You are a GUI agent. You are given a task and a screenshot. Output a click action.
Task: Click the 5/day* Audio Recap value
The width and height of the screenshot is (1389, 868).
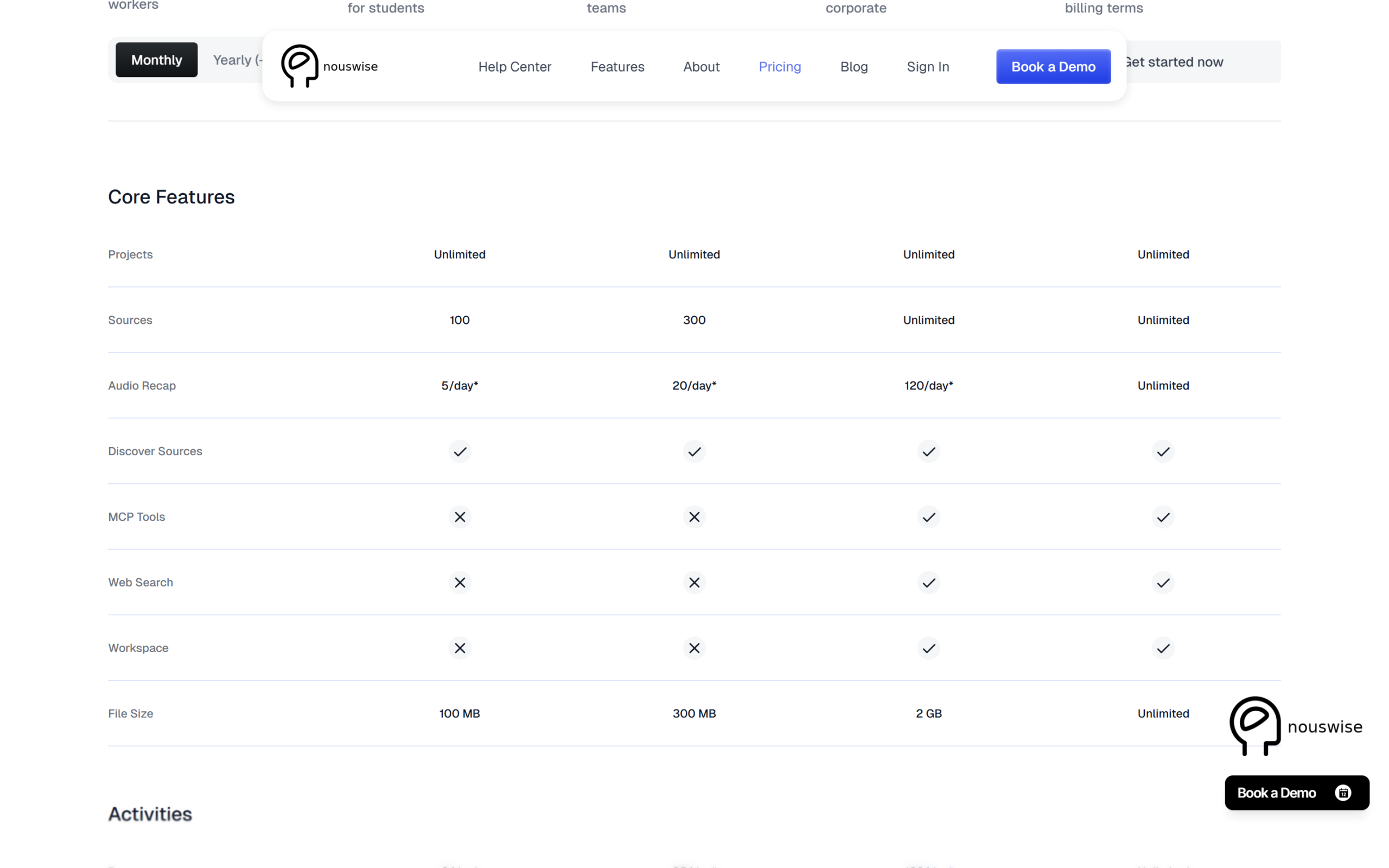459,385
